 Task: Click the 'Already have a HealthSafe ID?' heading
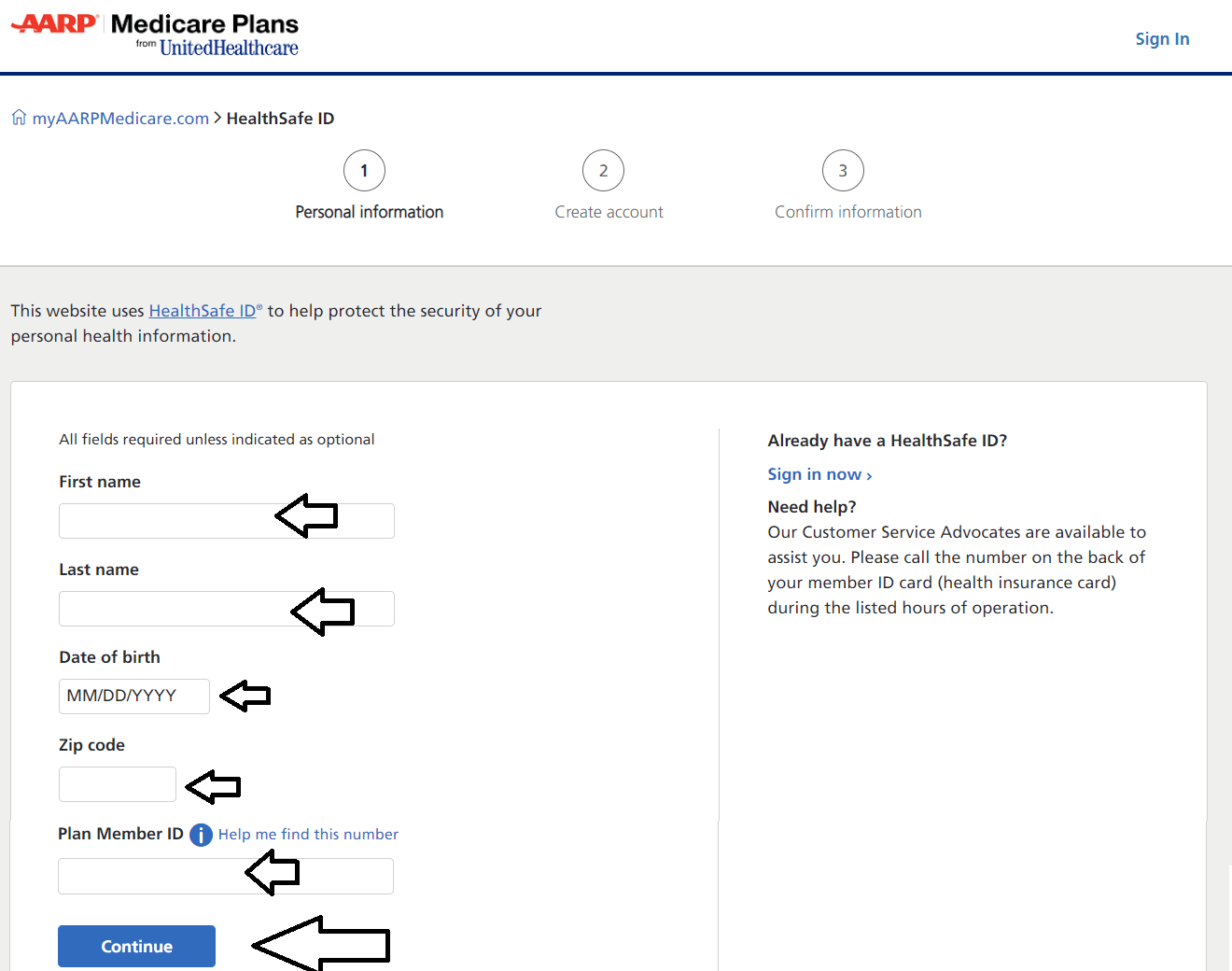[x=888, y=441]
